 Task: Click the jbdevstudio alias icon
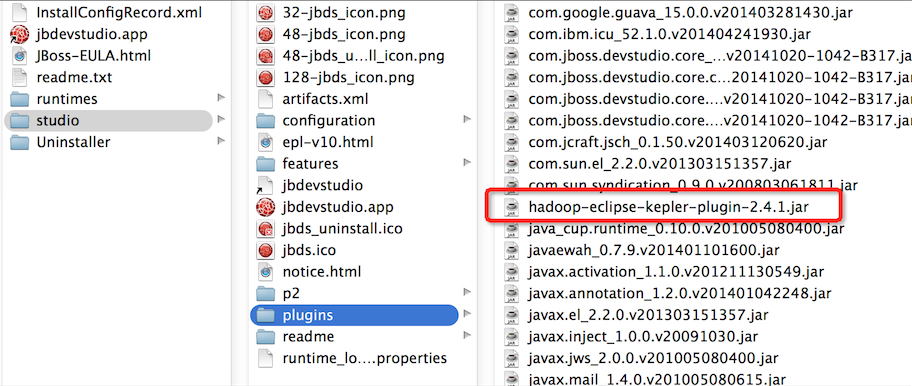pos(265,185)
